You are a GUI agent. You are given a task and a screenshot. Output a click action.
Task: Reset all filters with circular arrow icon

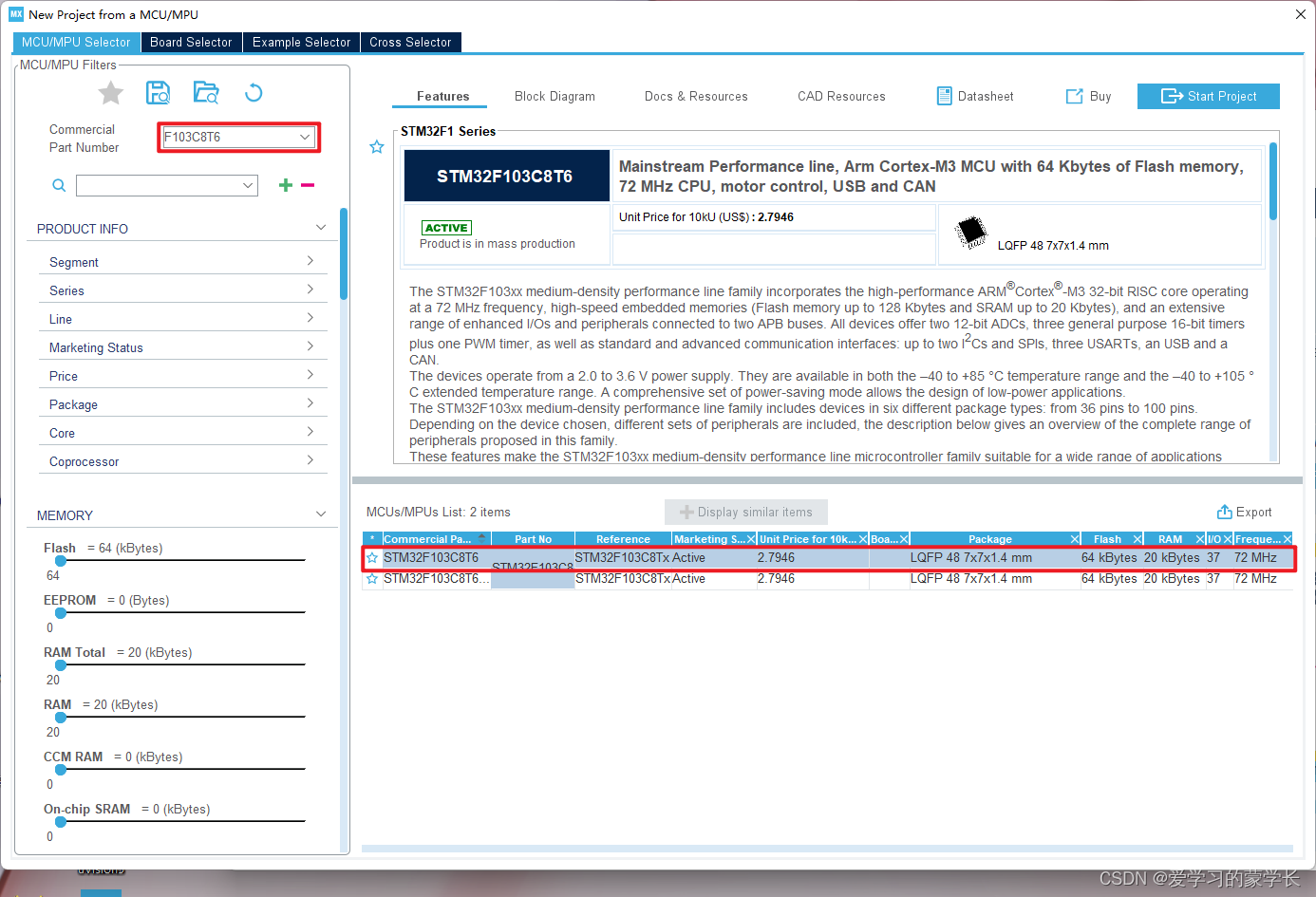(254, 92)
